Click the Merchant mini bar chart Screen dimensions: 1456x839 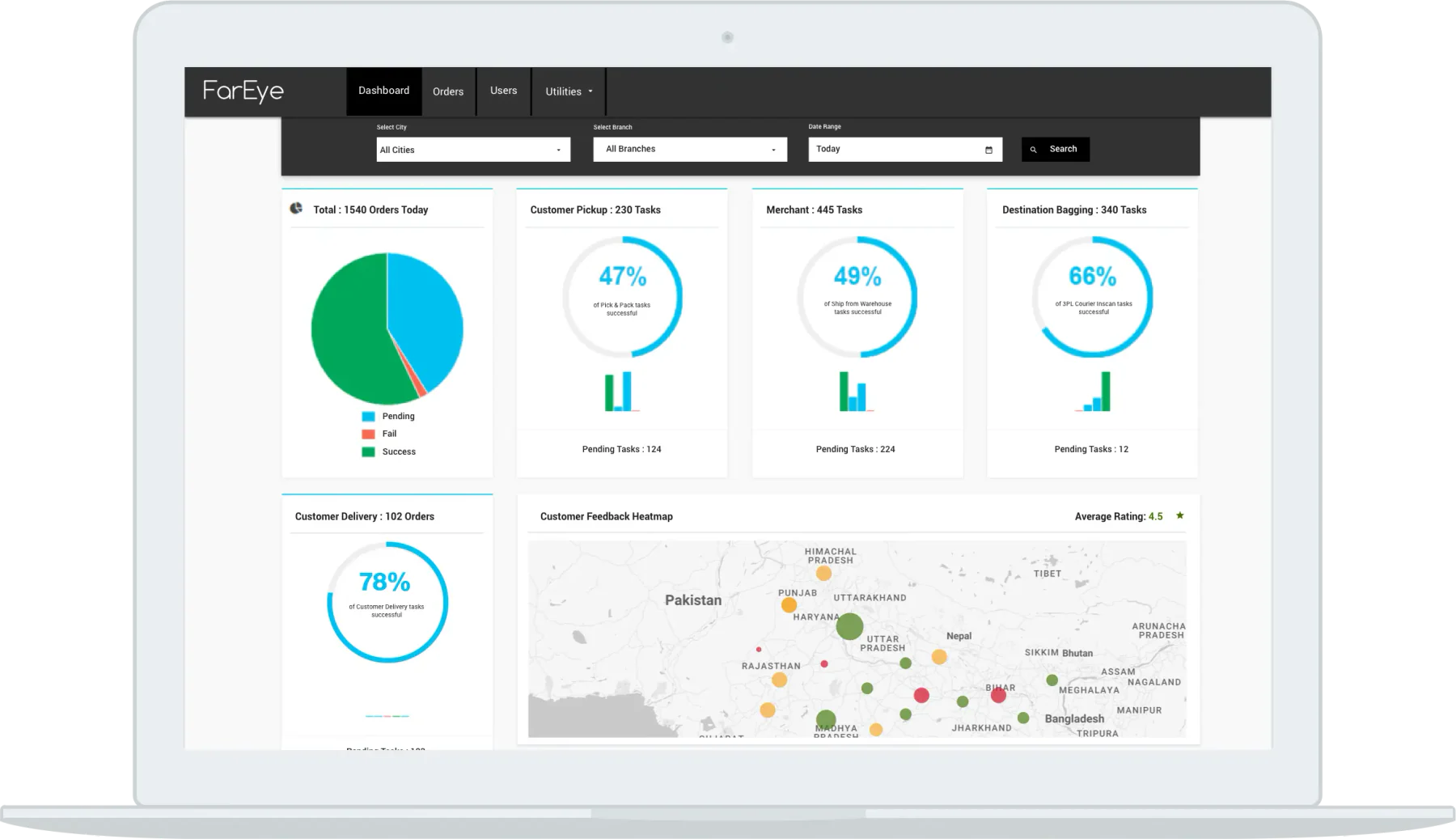point(856,392)
